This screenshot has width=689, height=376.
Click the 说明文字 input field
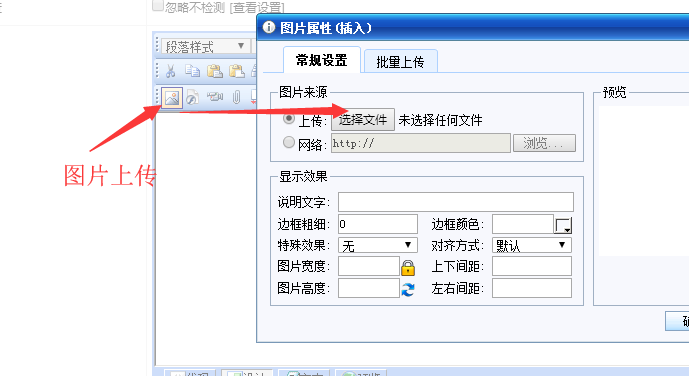(x=456, y=202)
